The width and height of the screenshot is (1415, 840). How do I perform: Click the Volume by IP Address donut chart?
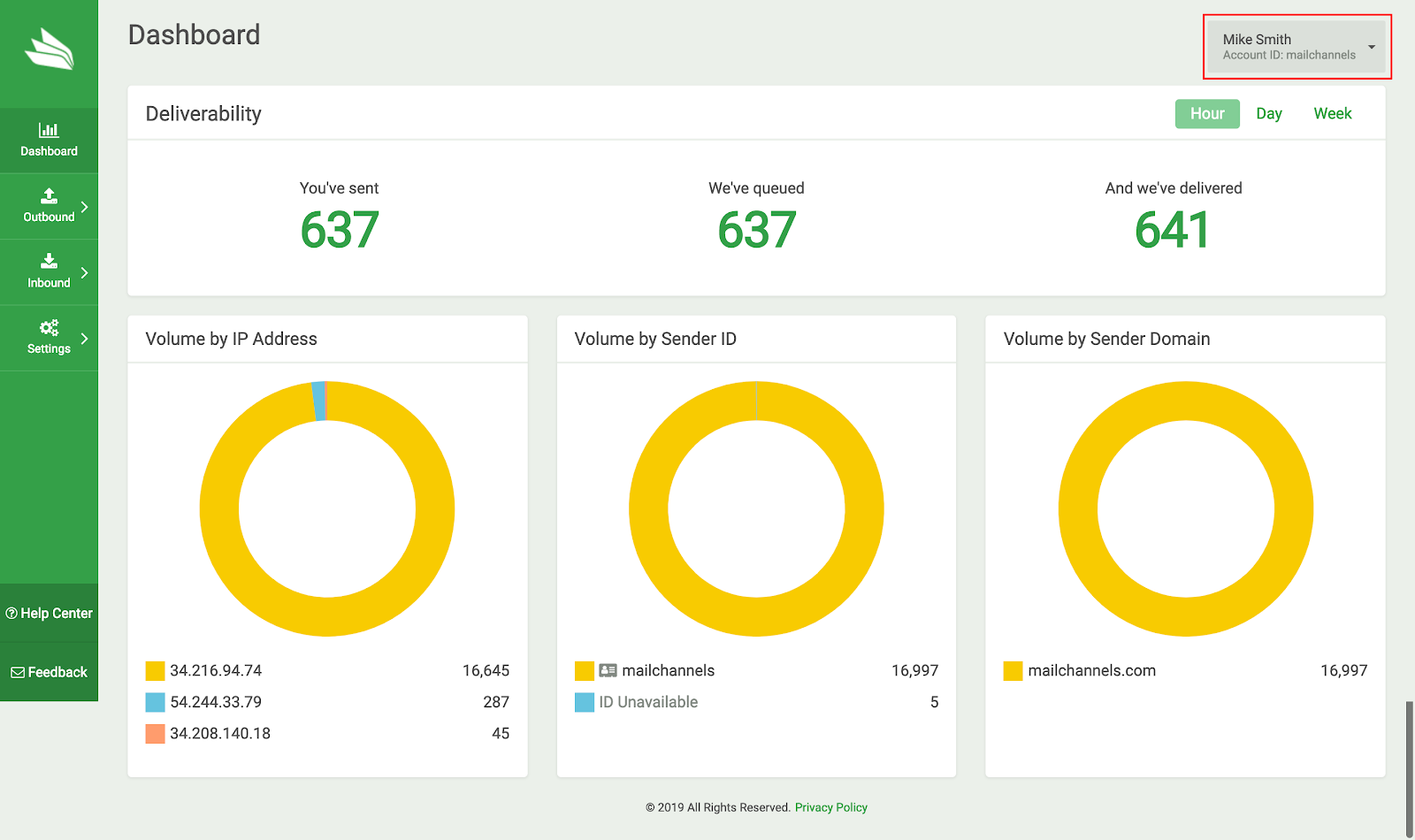[327, 617]
